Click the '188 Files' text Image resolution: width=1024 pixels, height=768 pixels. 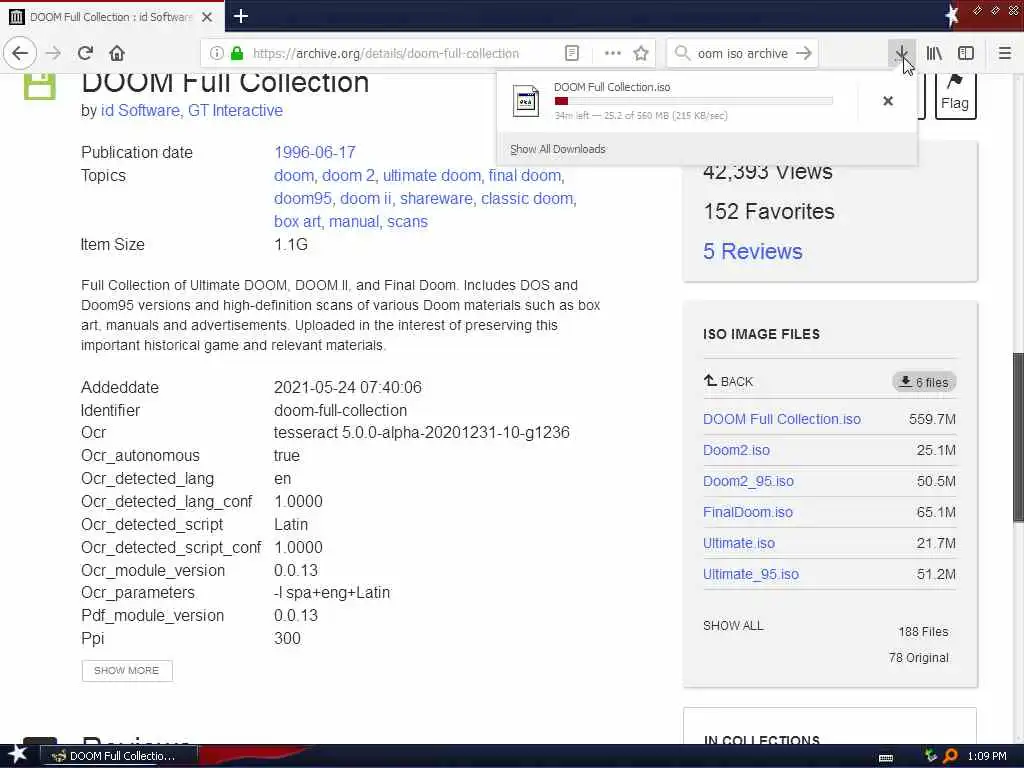tap(923, 632)
